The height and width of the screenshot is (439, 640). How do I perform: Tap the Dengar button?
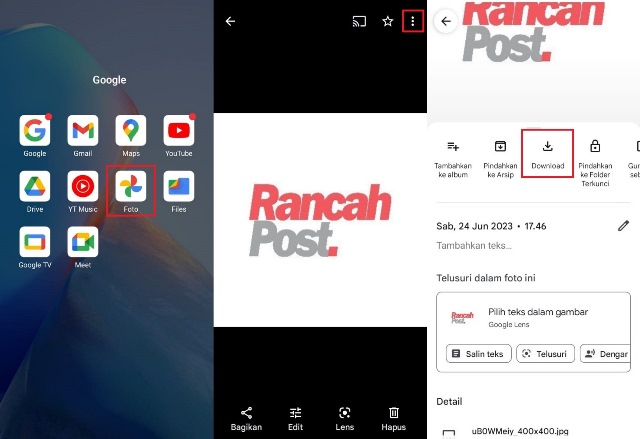[605, 354]
